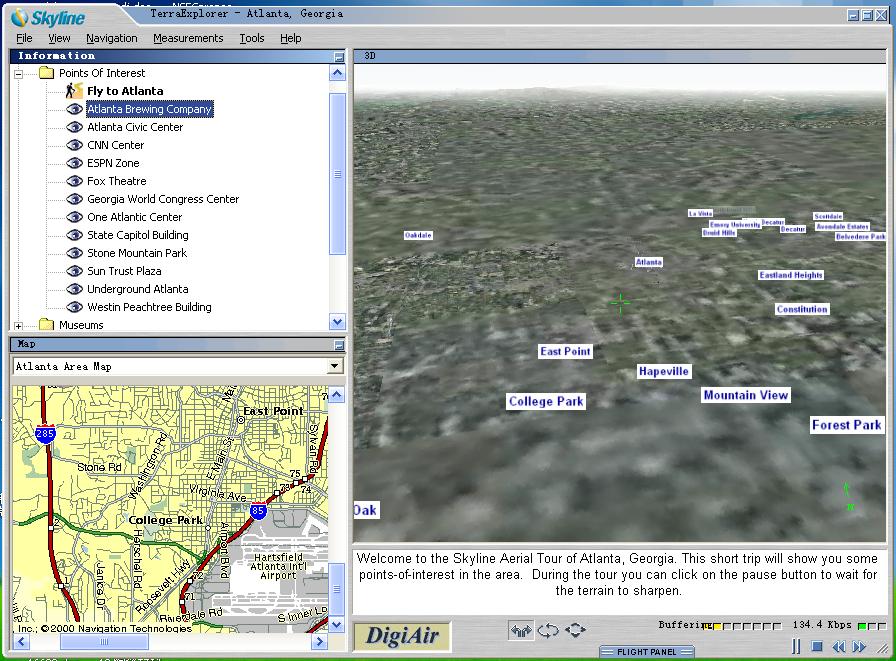
Task: Open the File menu
Action: point(24,38)
